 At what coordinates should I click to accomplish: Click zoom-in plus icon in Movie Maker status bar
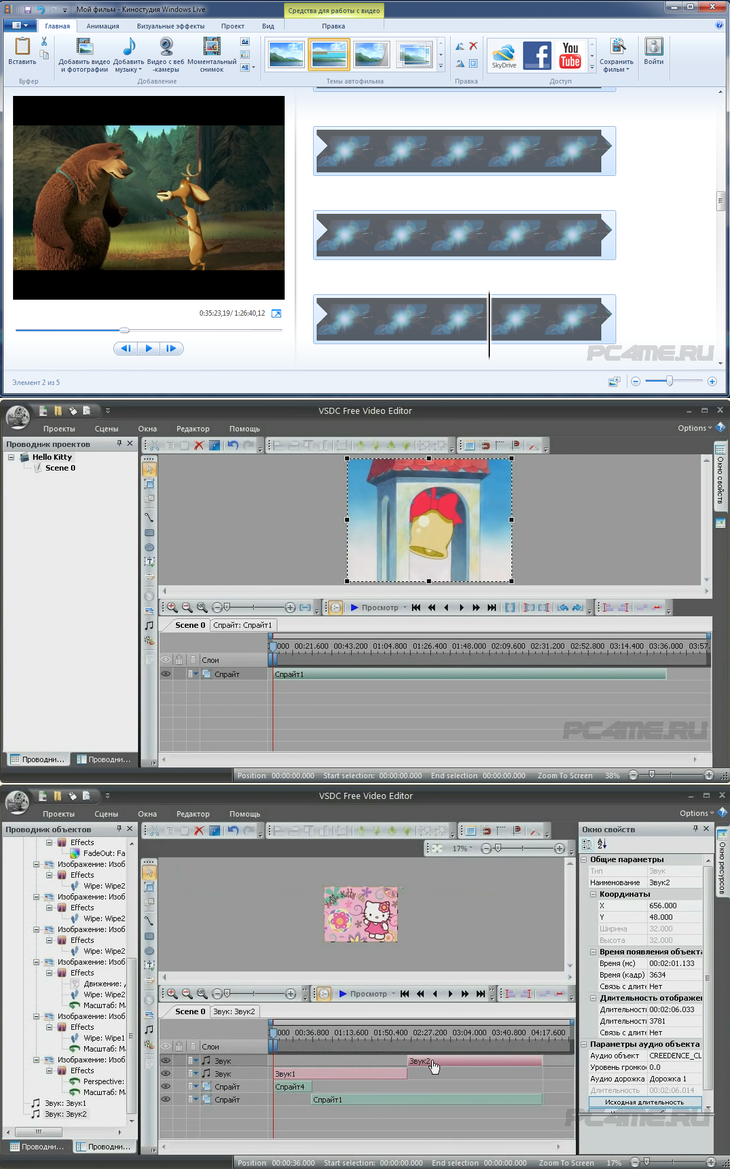point(712,381)
